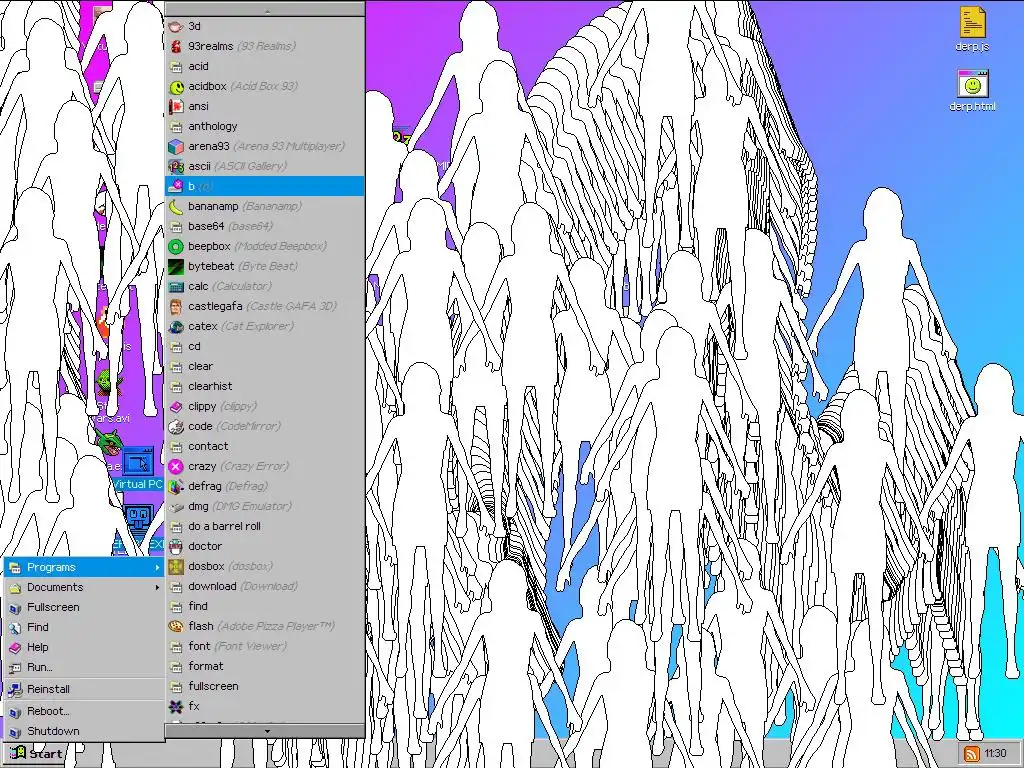Launch 'base64' from programs list
1024x768 pixels.
[x=265, y=227]
